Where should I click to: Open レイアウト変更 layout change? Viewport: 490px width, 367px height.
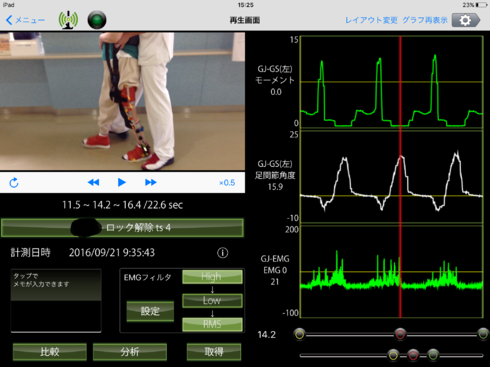[x=371, y=20]
